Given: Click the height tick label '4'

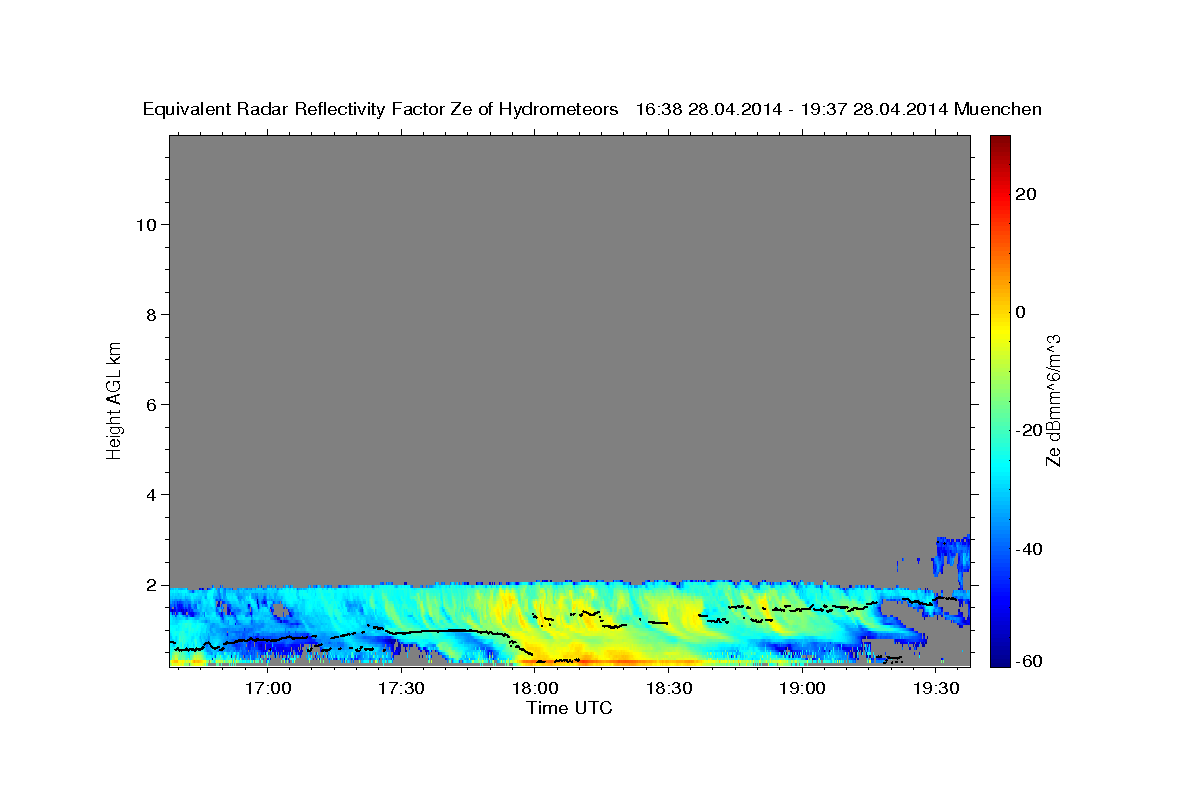Looking at the screenshot, I should (x=151, y=494).
